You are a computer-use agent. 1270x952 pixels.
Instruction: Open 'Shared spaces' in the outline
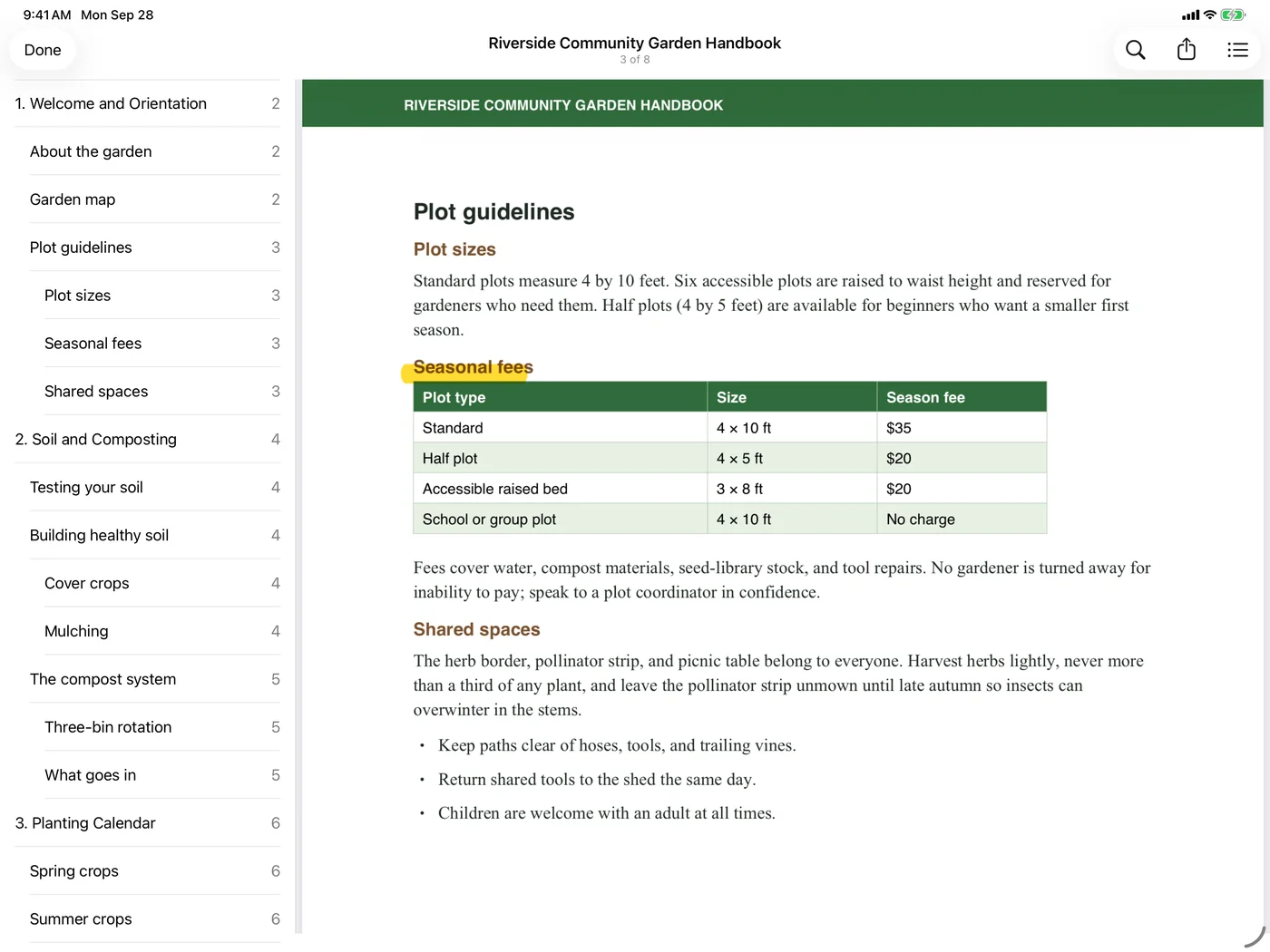point(161,392)
